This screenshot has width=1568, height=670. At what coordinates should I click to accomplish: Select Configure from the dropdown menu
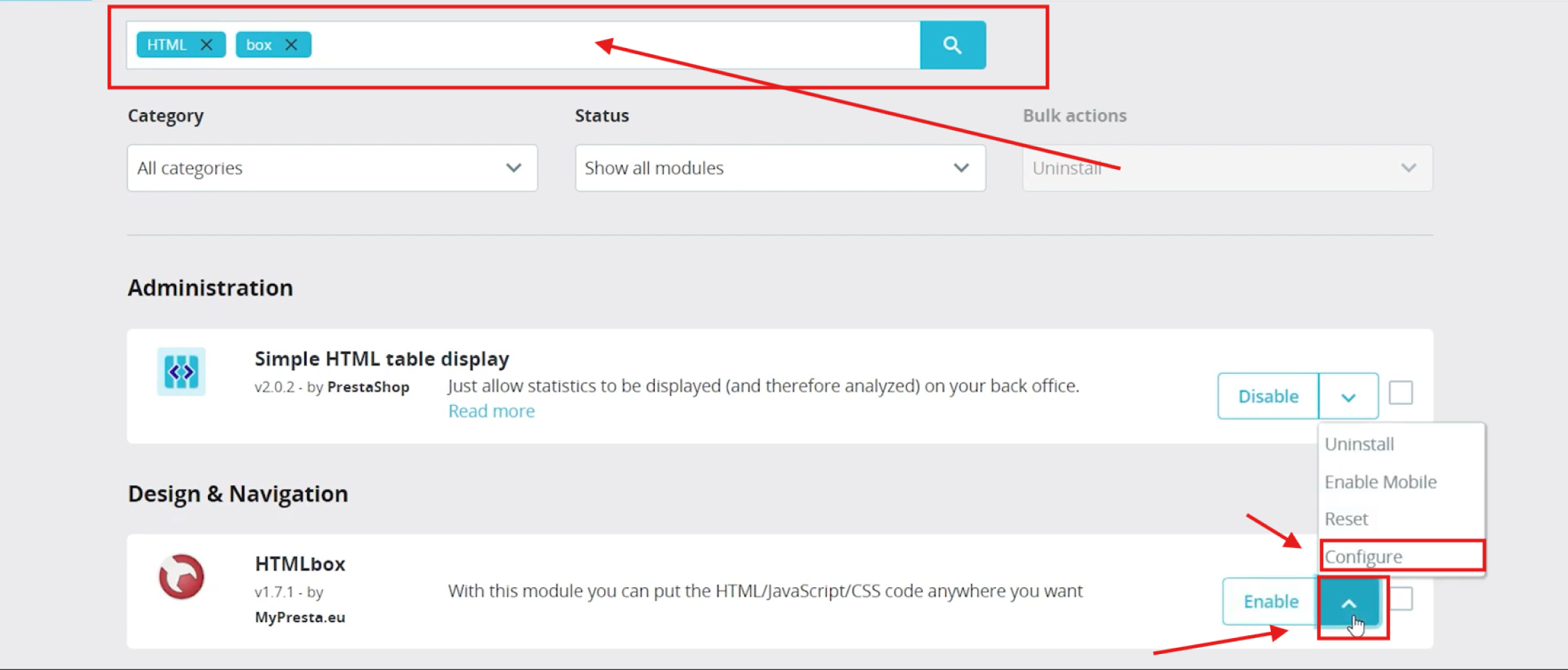point(1364,557)
